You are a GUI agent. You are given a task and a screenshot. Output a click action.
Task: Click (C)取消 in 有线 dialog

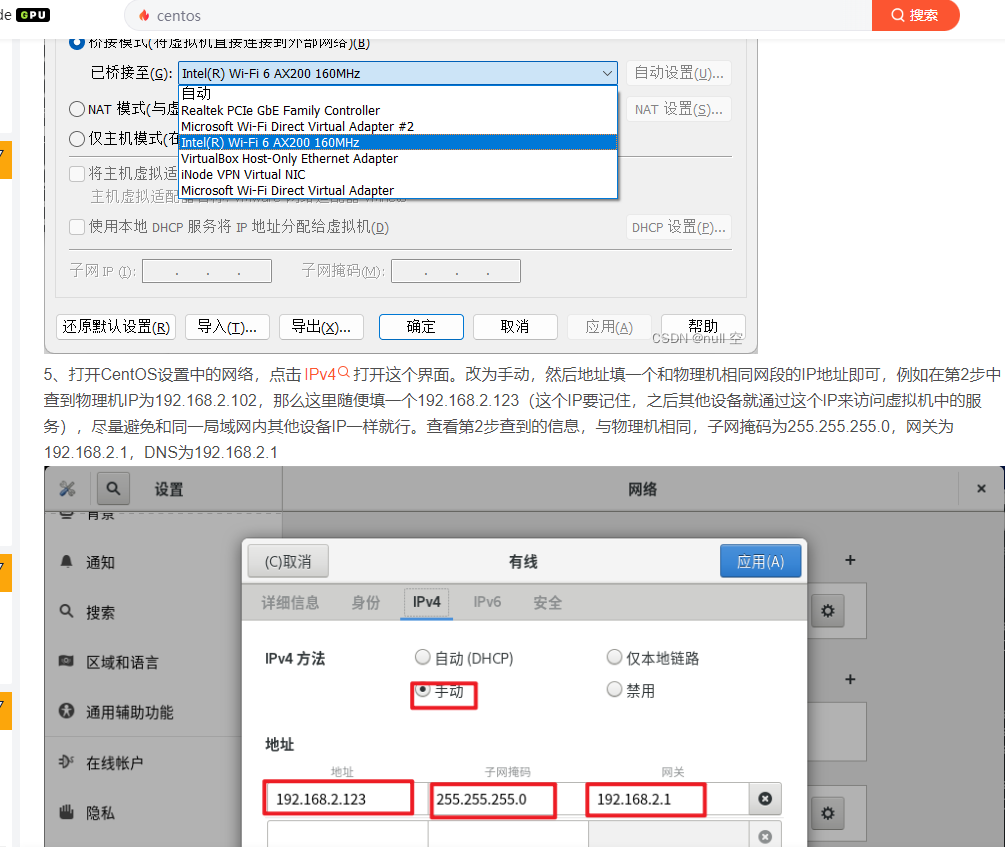288,562
